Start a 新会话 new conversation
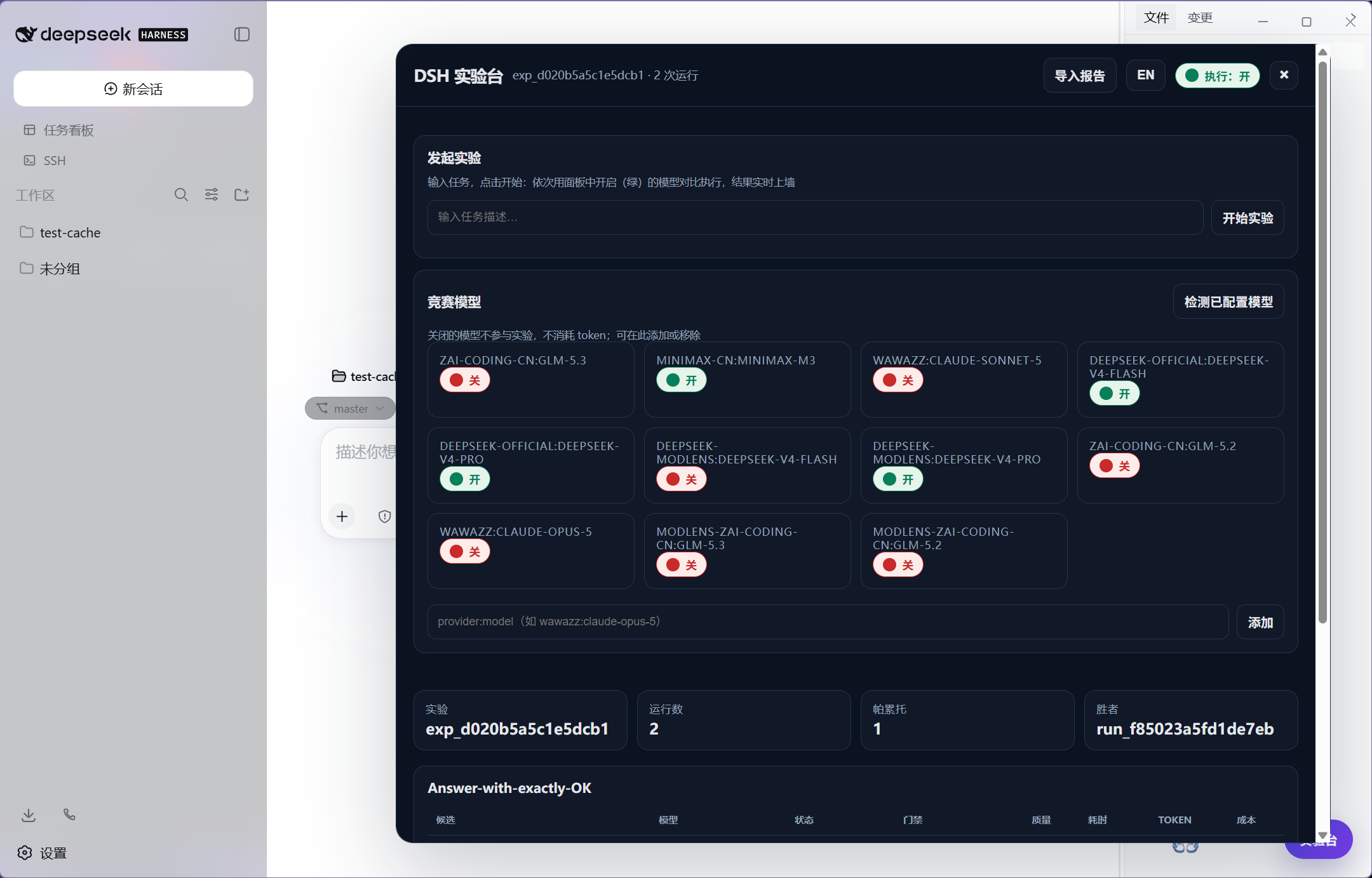Screen dimensions: 1372x878 (x=133, y=89)
